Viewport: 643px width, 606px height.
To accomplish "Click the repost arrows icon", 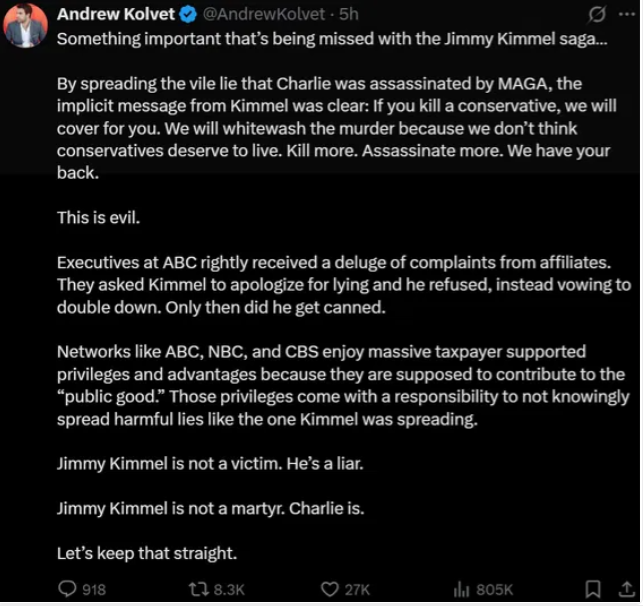I will pos(198,590).
